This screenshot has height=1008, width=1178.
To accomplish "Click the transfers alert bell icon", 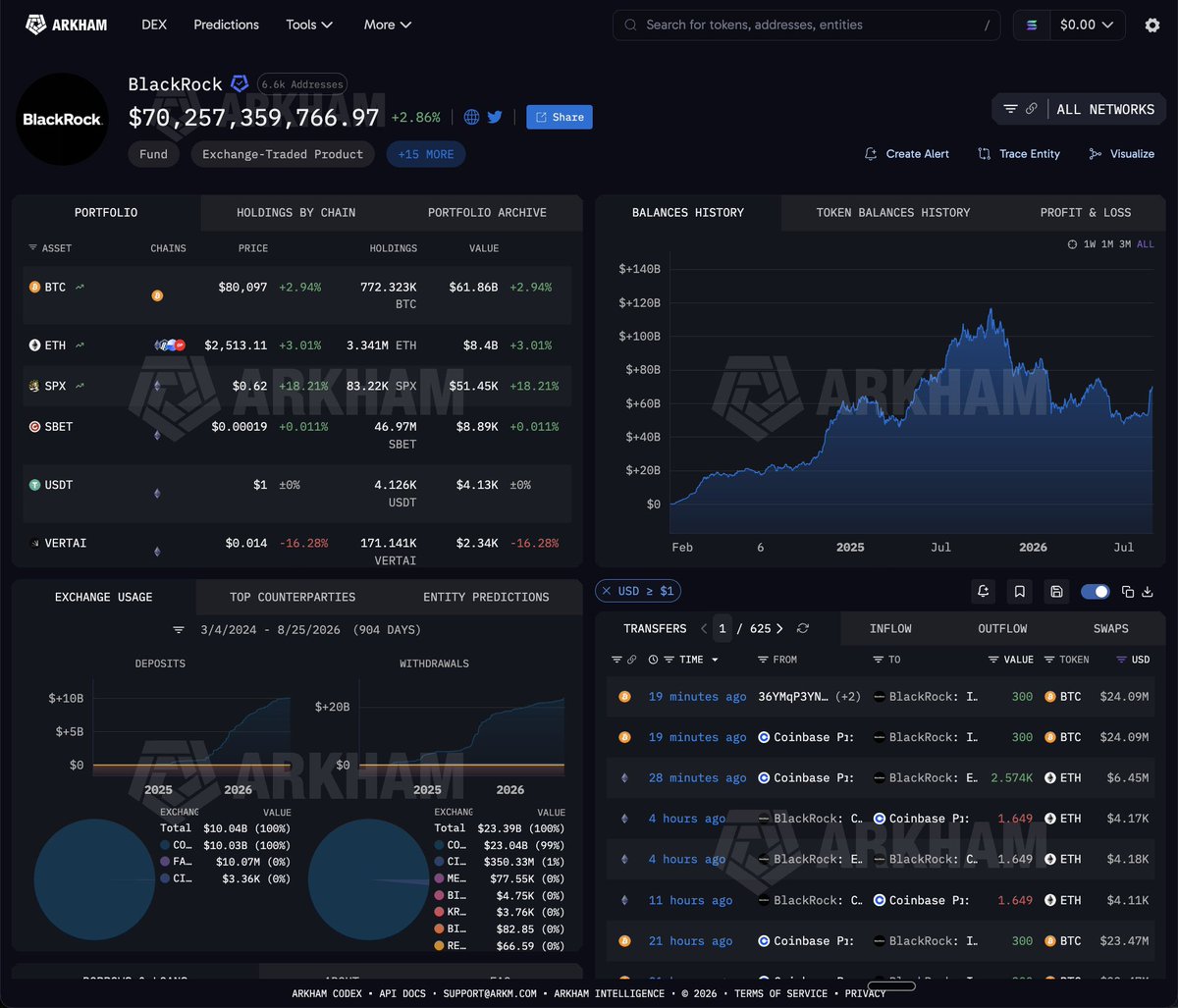I will click(x=983, y=591).
